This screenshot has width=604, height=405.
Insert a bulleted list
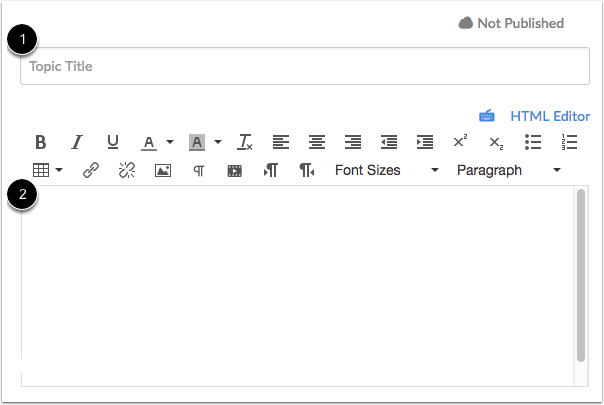point(533,142)
